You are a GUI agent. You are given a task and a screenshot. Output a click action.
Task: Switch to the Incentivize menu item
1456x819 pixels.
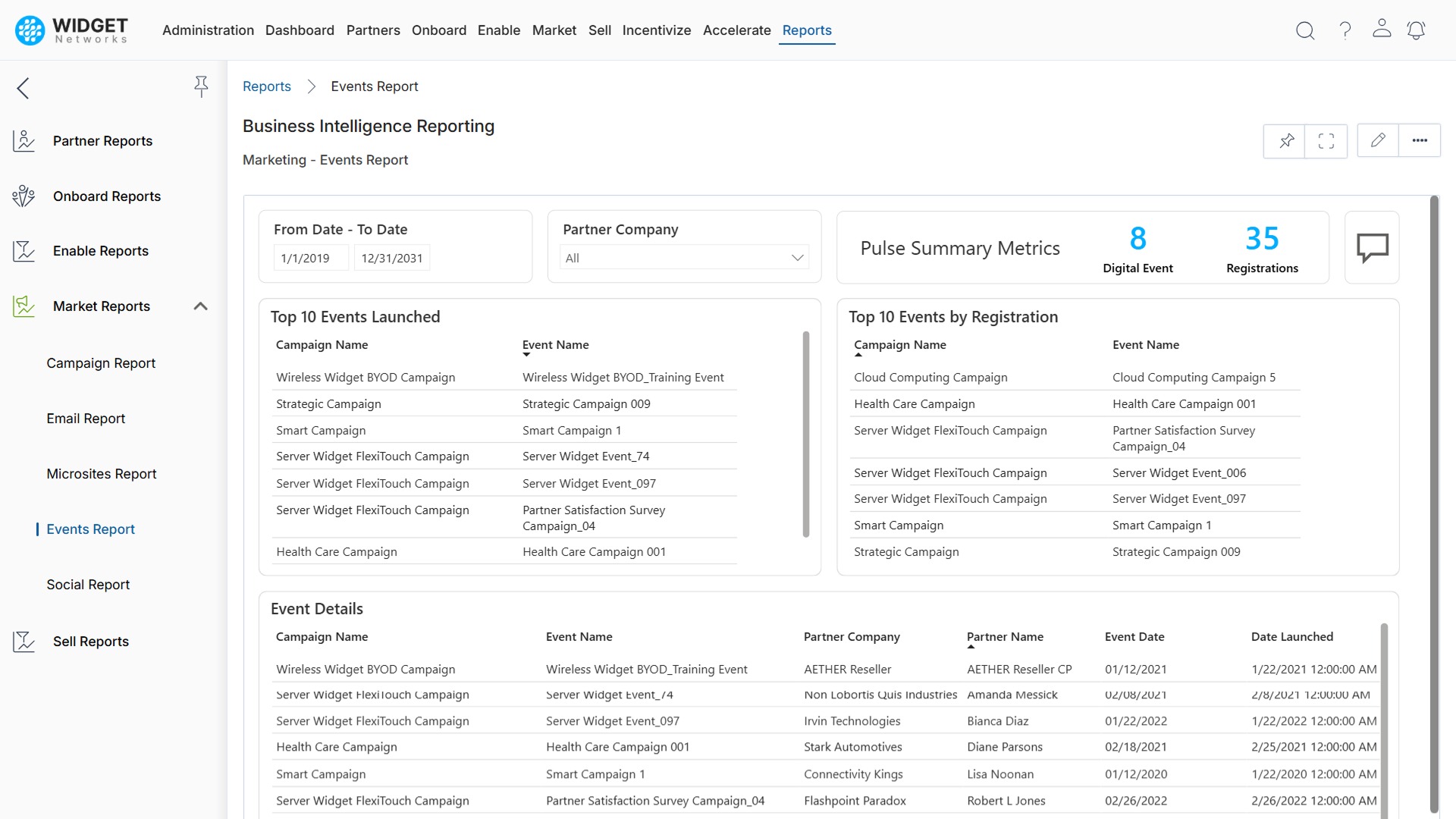point(657,30)
